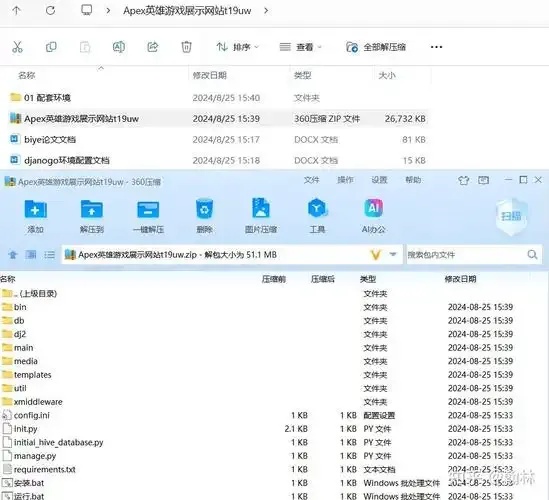Click the Apex英雄游戏展示网站t19uw breadcrumb
549x500 pixels.
click(x=187, y=11)
